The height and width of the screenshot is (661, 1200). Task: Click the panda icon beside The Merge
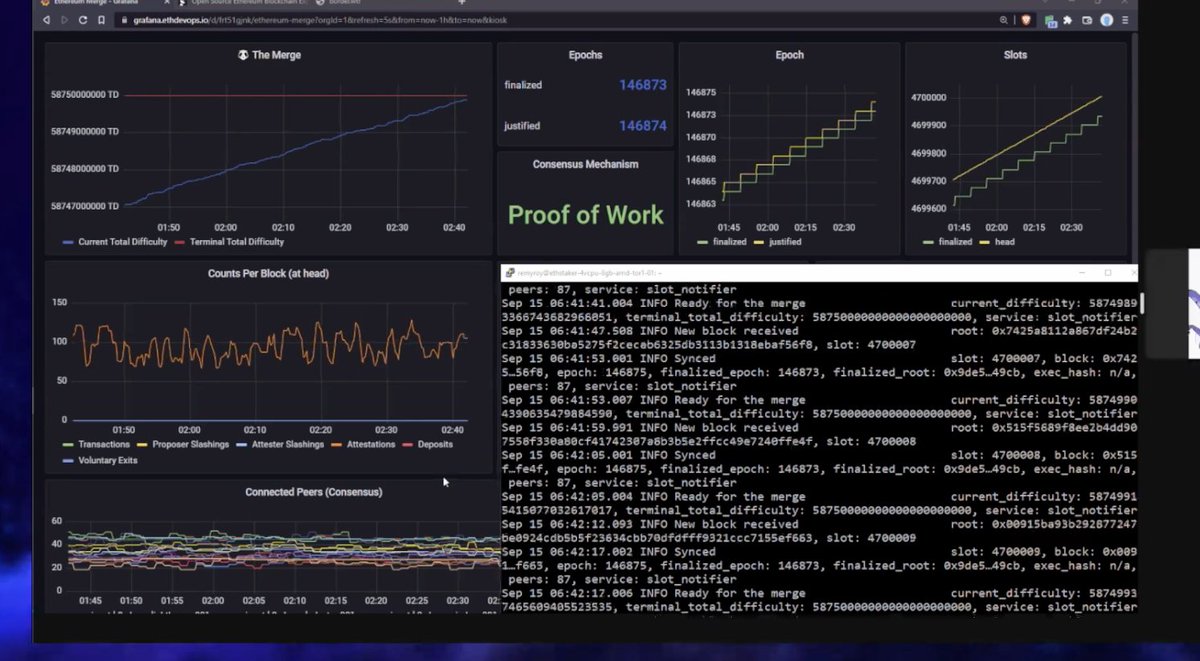[243, 55]
